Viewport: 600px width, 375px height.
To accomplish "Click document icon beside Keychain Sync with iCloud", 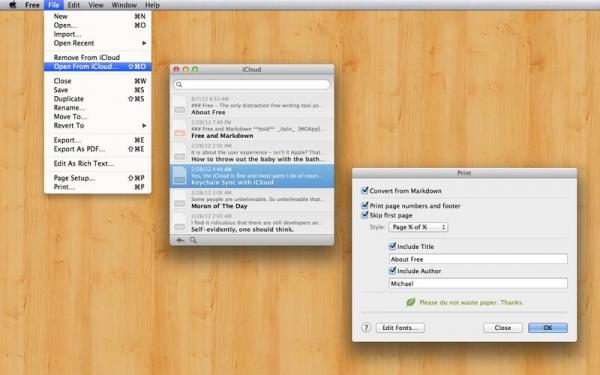I will point(179,176).
